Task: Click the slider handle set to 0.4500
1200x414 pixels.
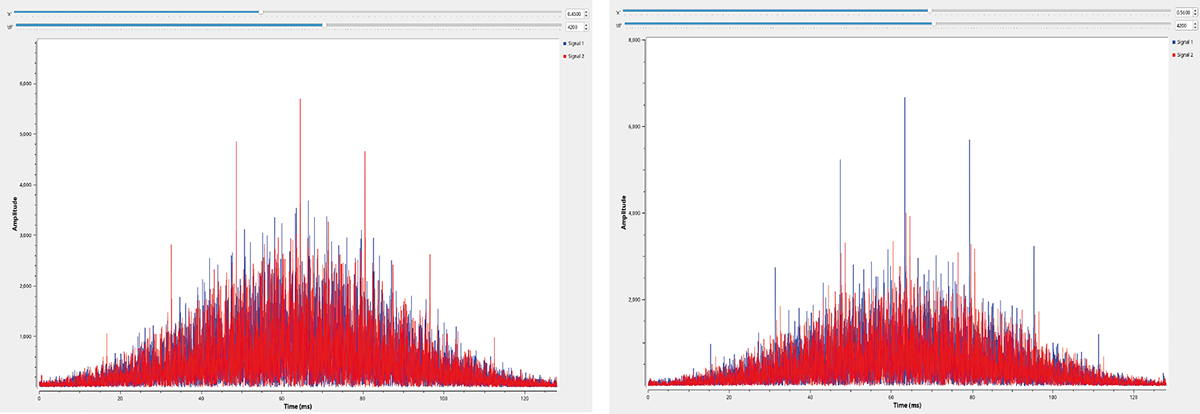Action: (x=260, y=12)
